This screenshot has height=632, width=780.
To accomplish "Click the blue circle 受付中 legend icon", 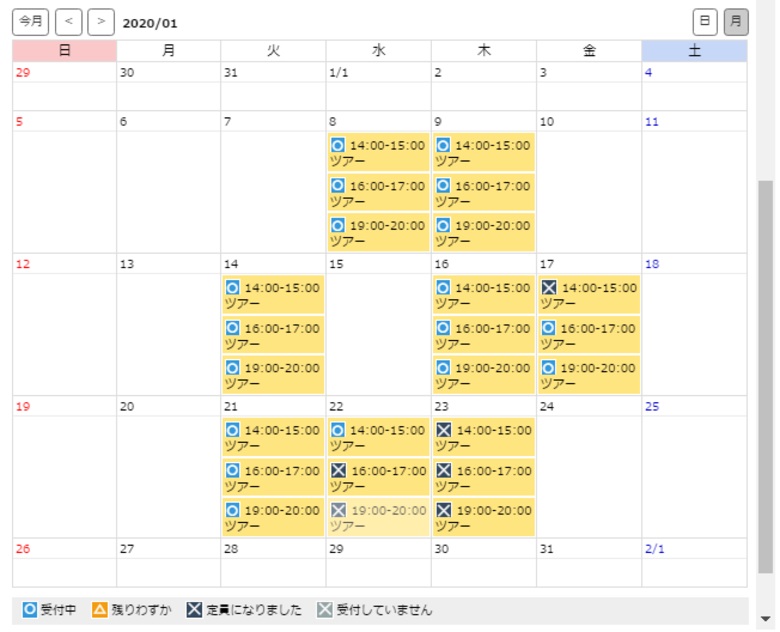I will click(x=30, y=609).
